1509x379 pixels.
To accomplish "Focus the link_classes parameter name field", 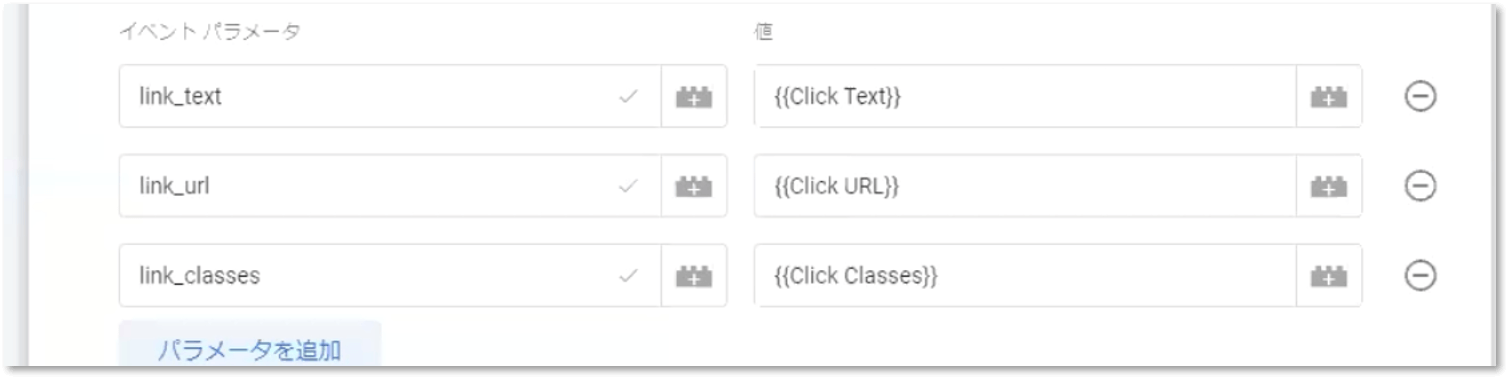I will point(390,276).
